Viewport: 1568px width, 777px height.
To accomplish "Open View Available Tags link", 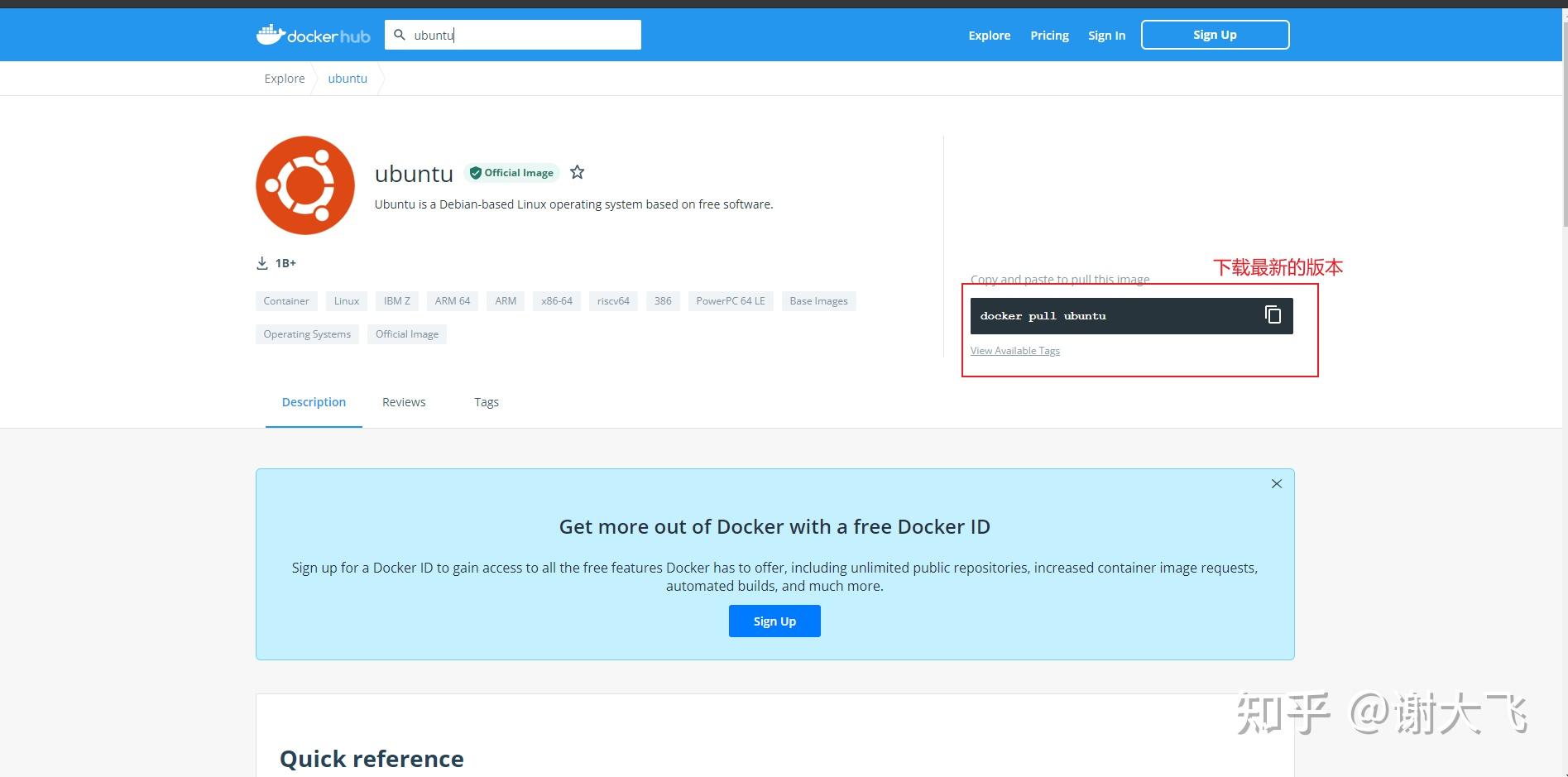I will [x=1015, y=351].
